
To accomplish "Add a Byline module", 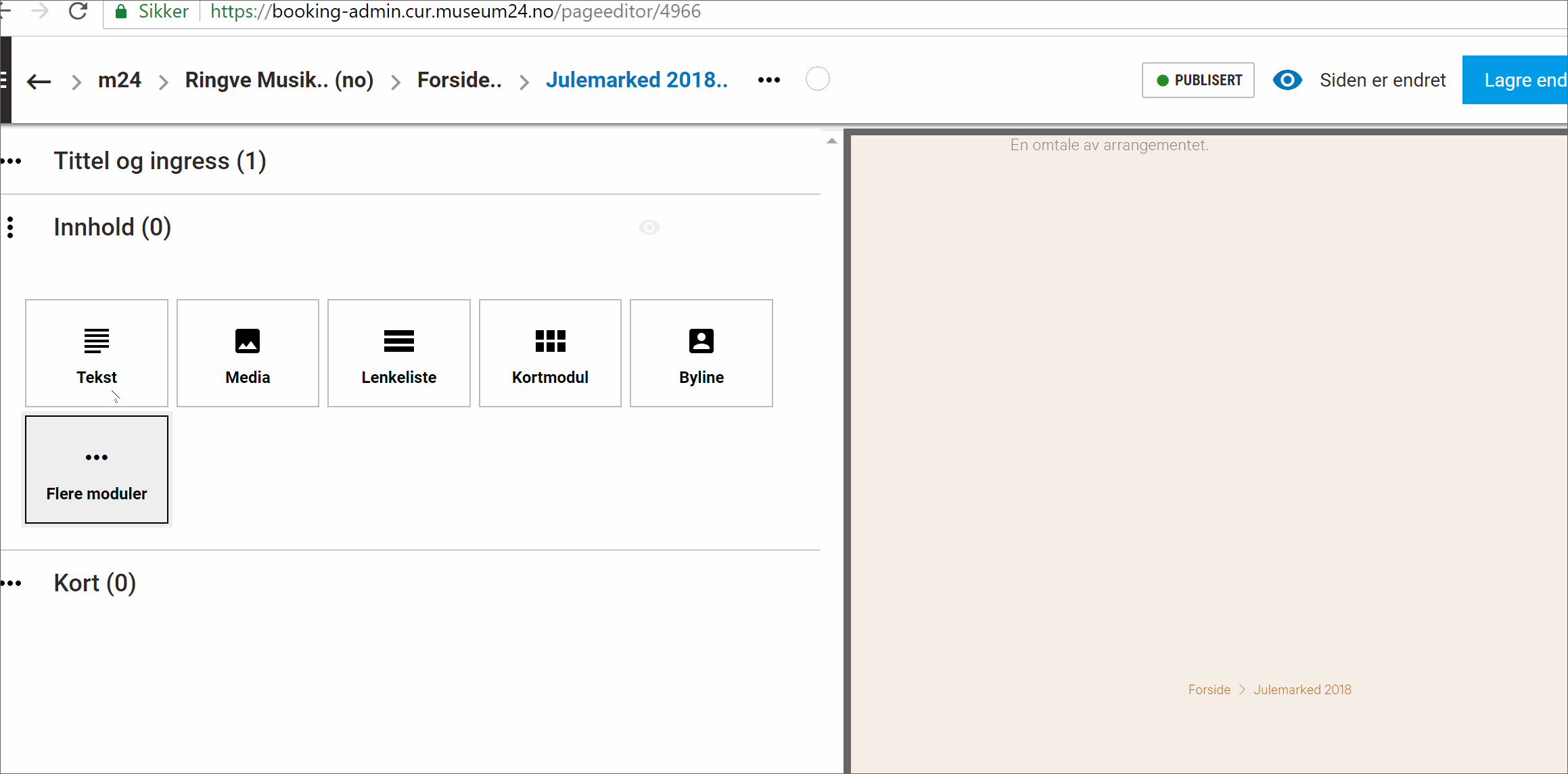I will pos(701,353).
